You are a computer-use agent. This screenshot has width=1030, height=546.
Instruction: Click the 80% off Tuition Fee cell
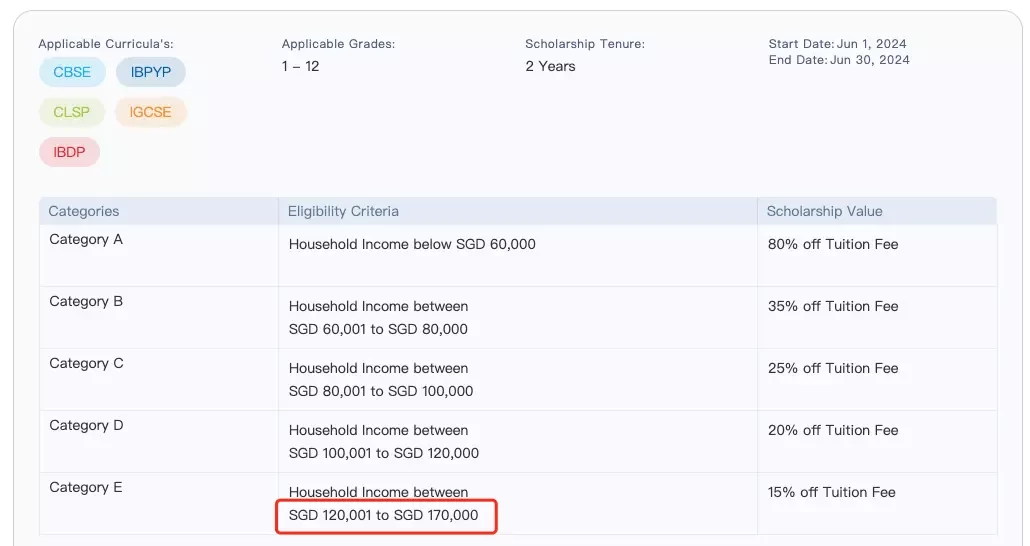pos(833,244)
